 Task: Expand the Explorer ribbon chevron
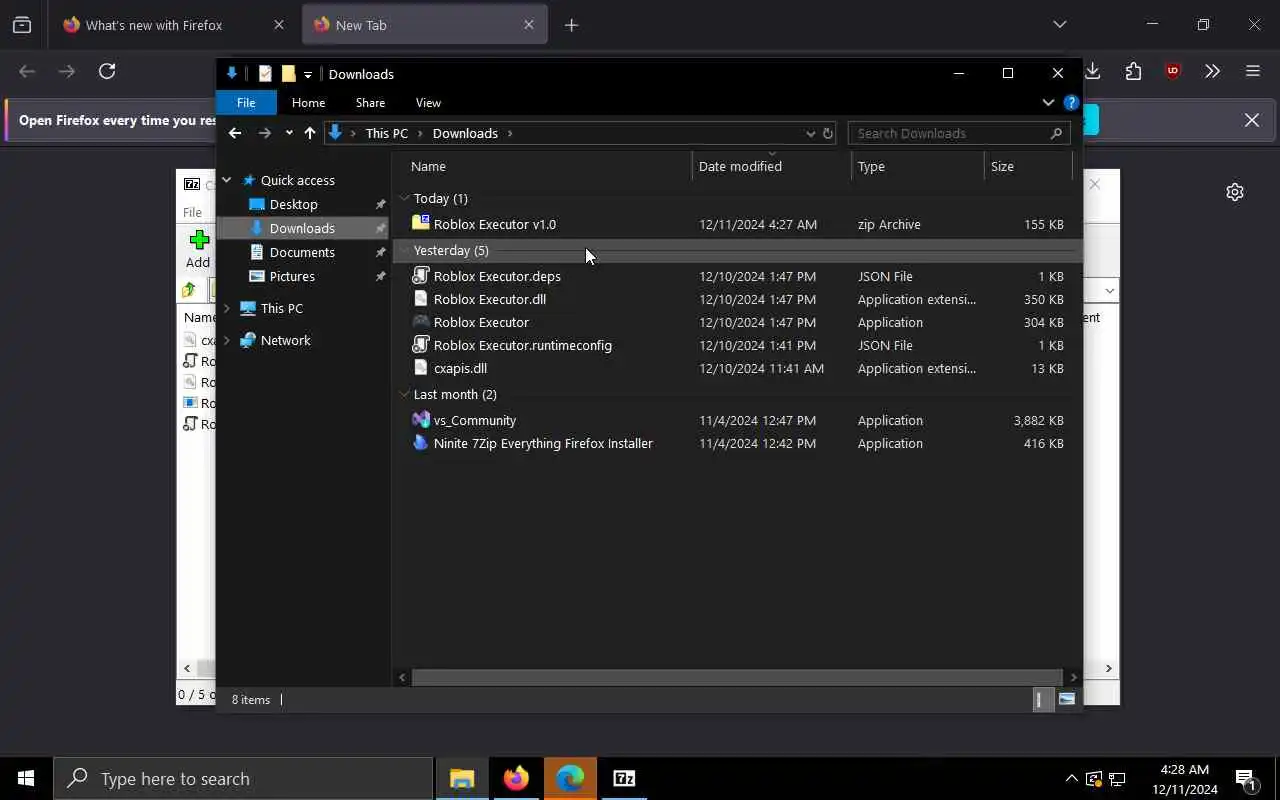(1048, 102)
